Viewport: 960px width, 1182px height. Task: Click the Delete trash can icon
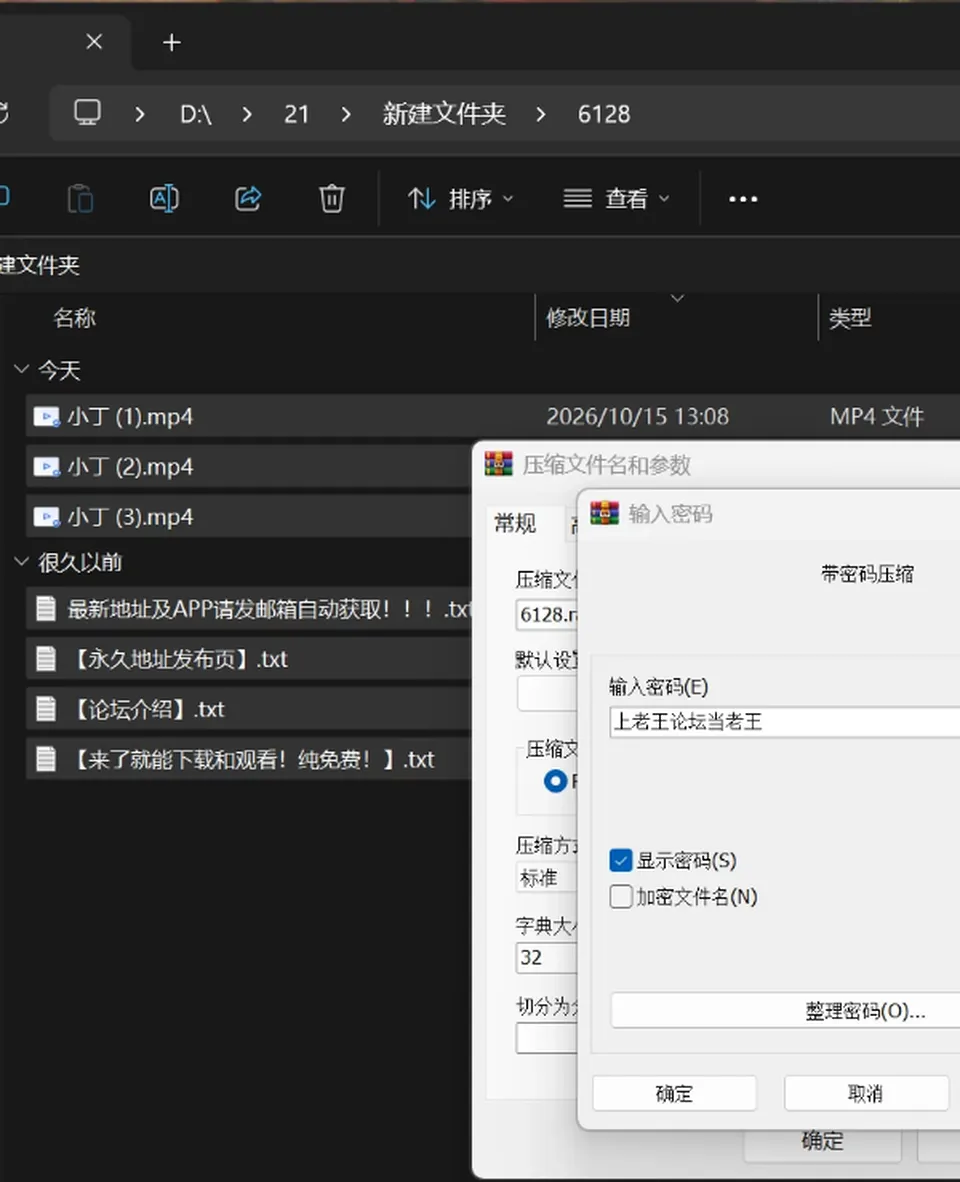[332, 198]
